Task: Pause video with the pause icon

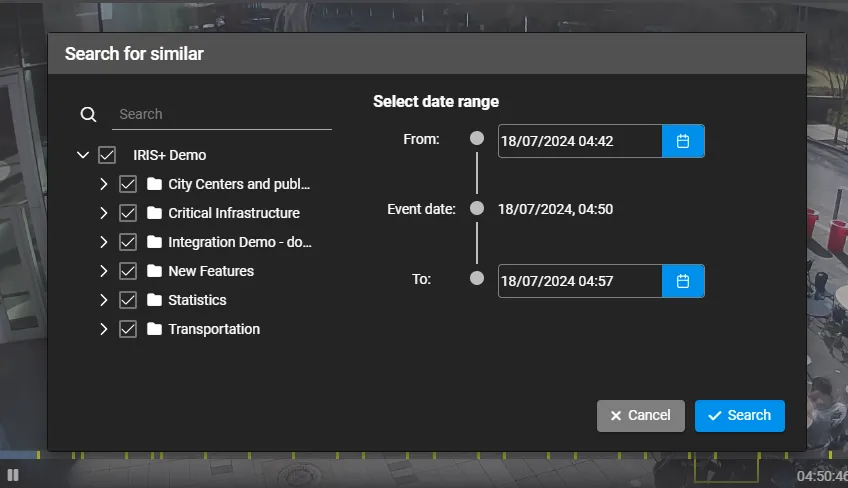Action: point(13,475)
